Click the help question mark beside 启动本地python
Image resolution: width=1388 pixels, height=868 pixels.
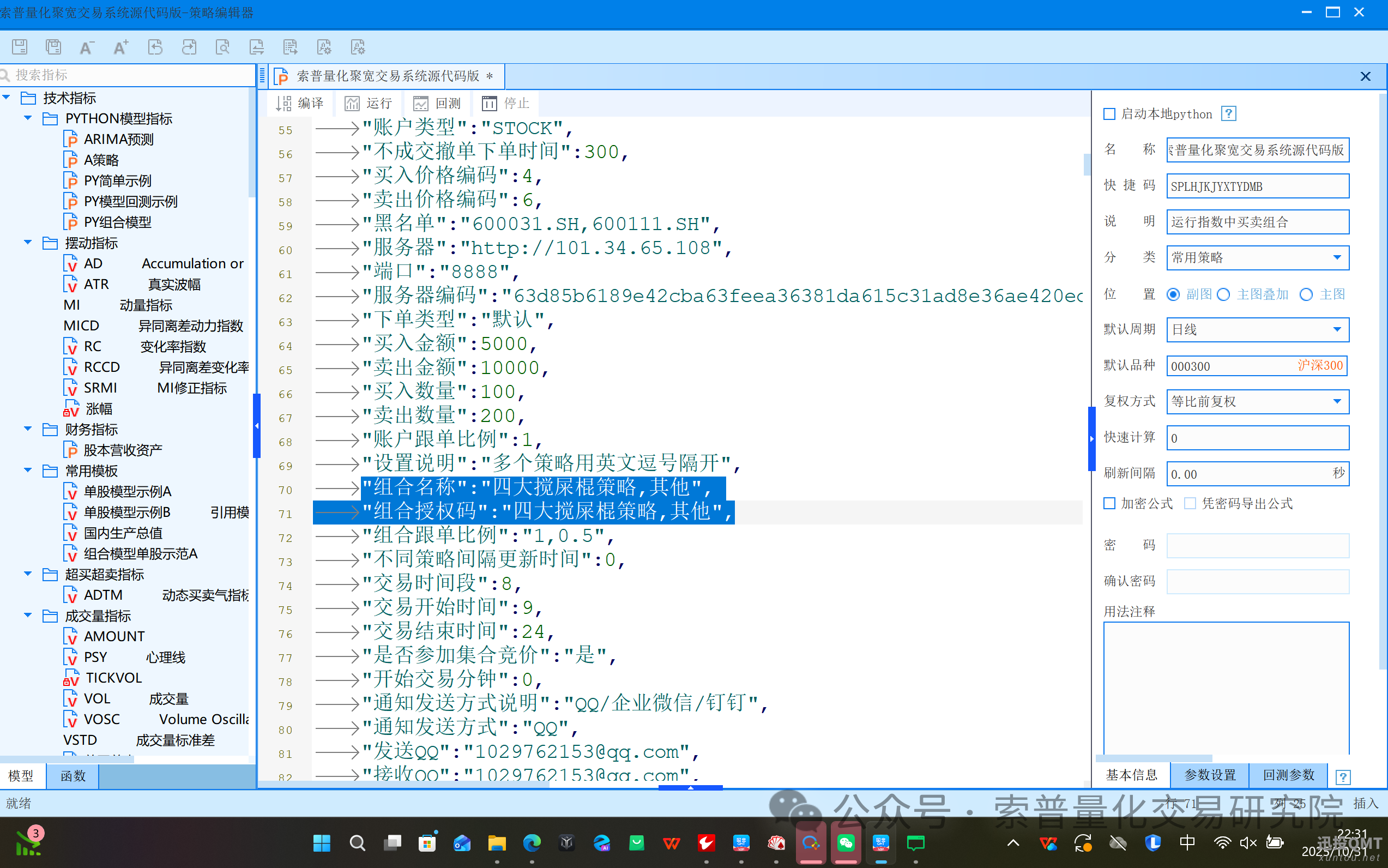[x=1228, y=113]
